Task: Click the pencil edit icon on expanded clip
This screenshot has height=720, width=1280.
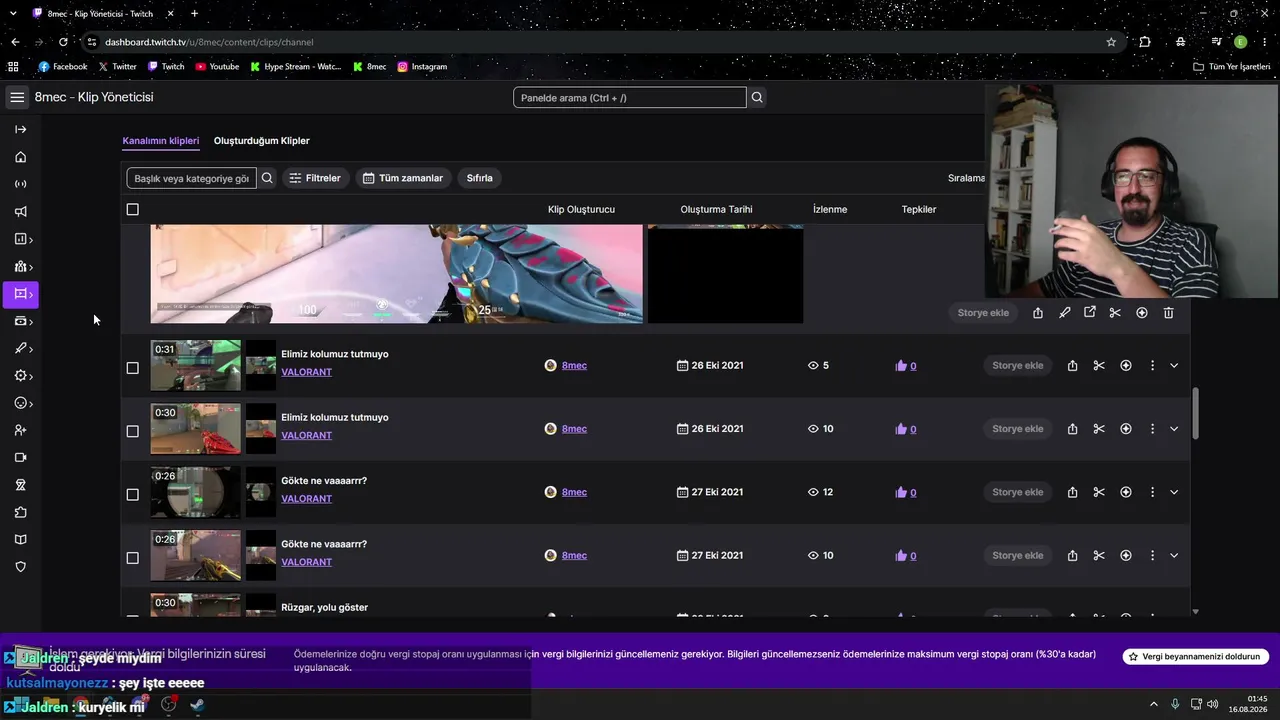Action: click(x=1064, y=313)
